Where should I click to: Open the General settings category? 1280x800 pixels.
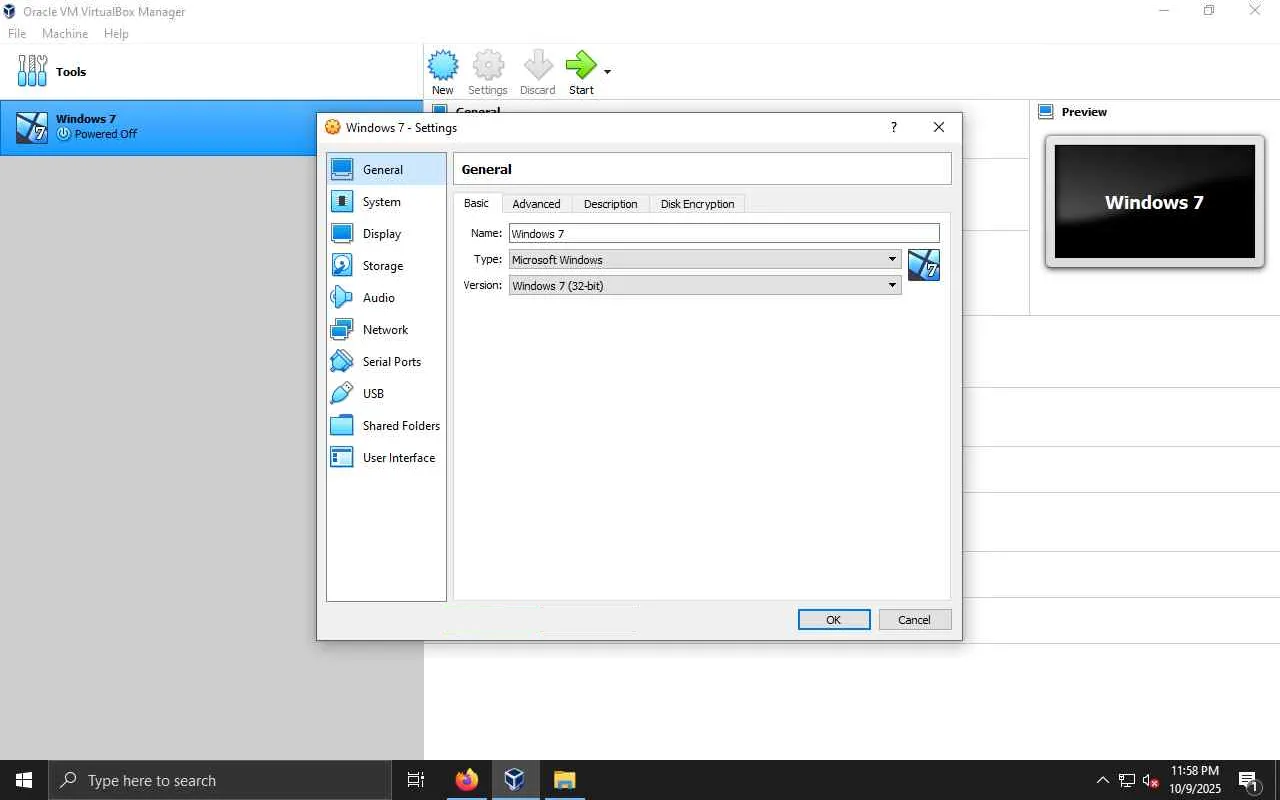(386, 170)
